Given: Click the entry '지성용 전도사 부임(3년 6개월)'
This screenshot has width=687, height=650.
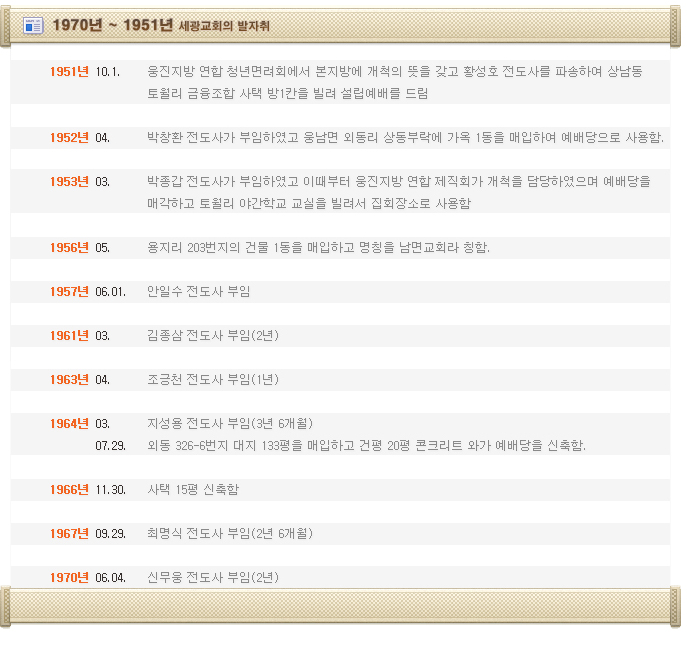Looking at the screenshot, I should pyautogui.click(x=230, y=424).
